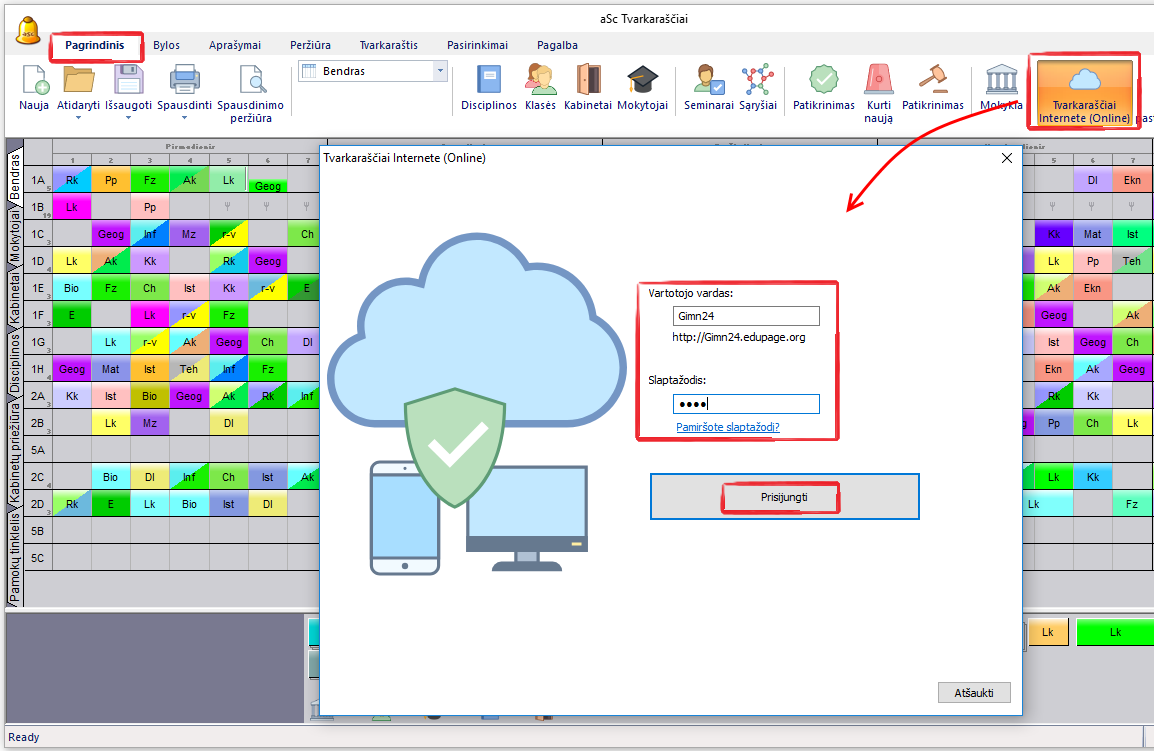
Task: Open the Disciplinos subjects icon
Action: point(488,82)
